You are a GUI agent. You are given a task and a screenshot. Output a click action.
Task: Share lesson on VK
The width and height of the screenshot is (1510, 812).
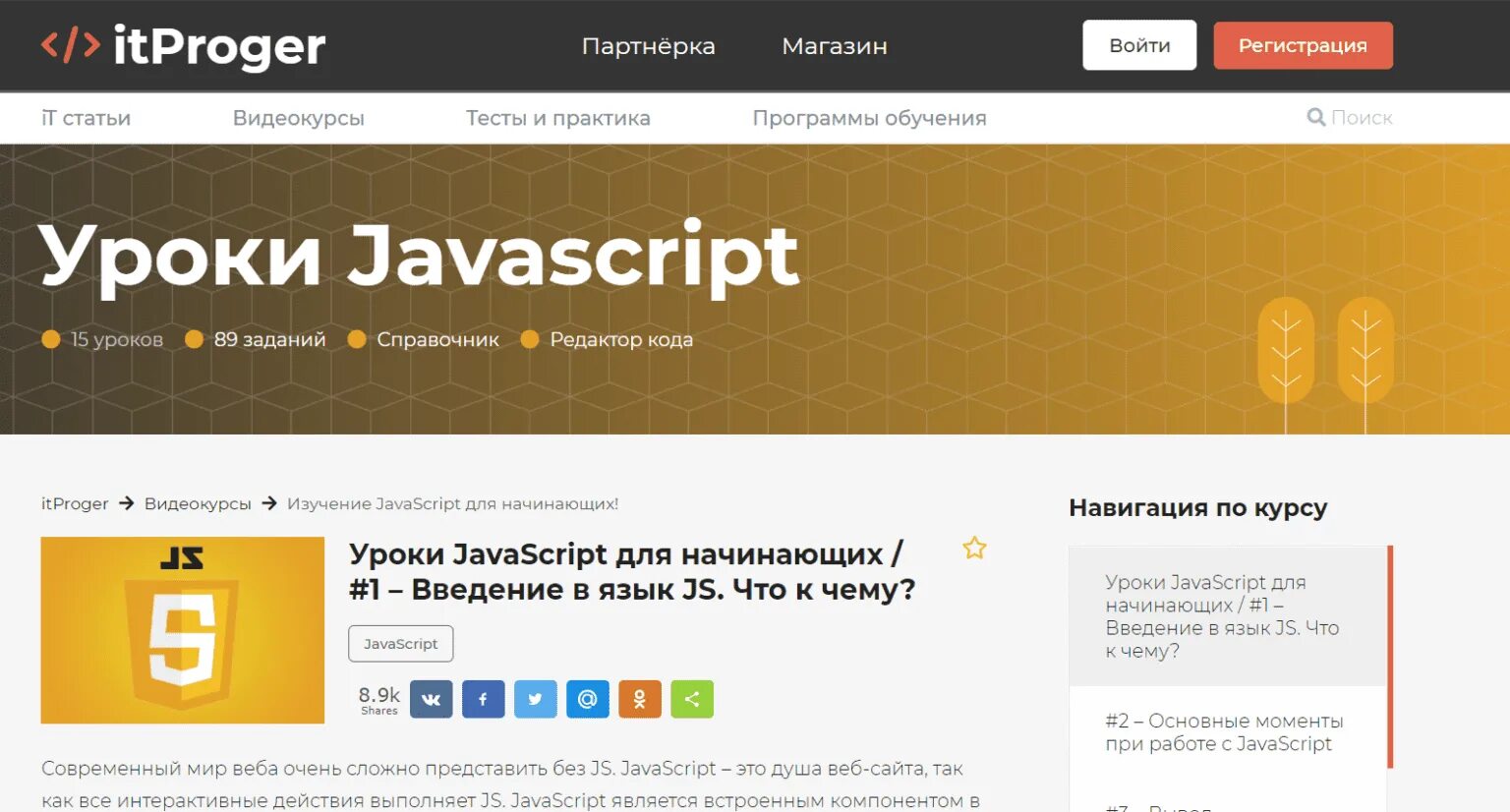pyautogui.click(x=431, y=699)
